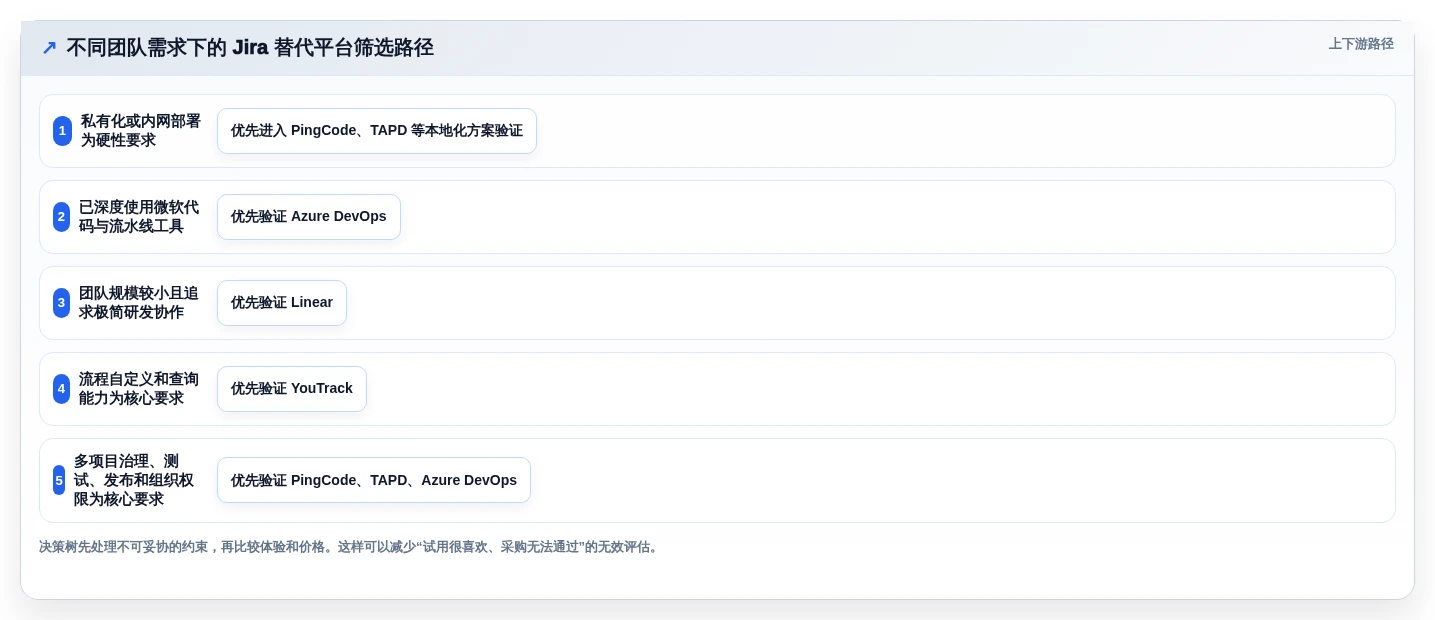Click 优先验证 Azure DevOps chip

309,217
